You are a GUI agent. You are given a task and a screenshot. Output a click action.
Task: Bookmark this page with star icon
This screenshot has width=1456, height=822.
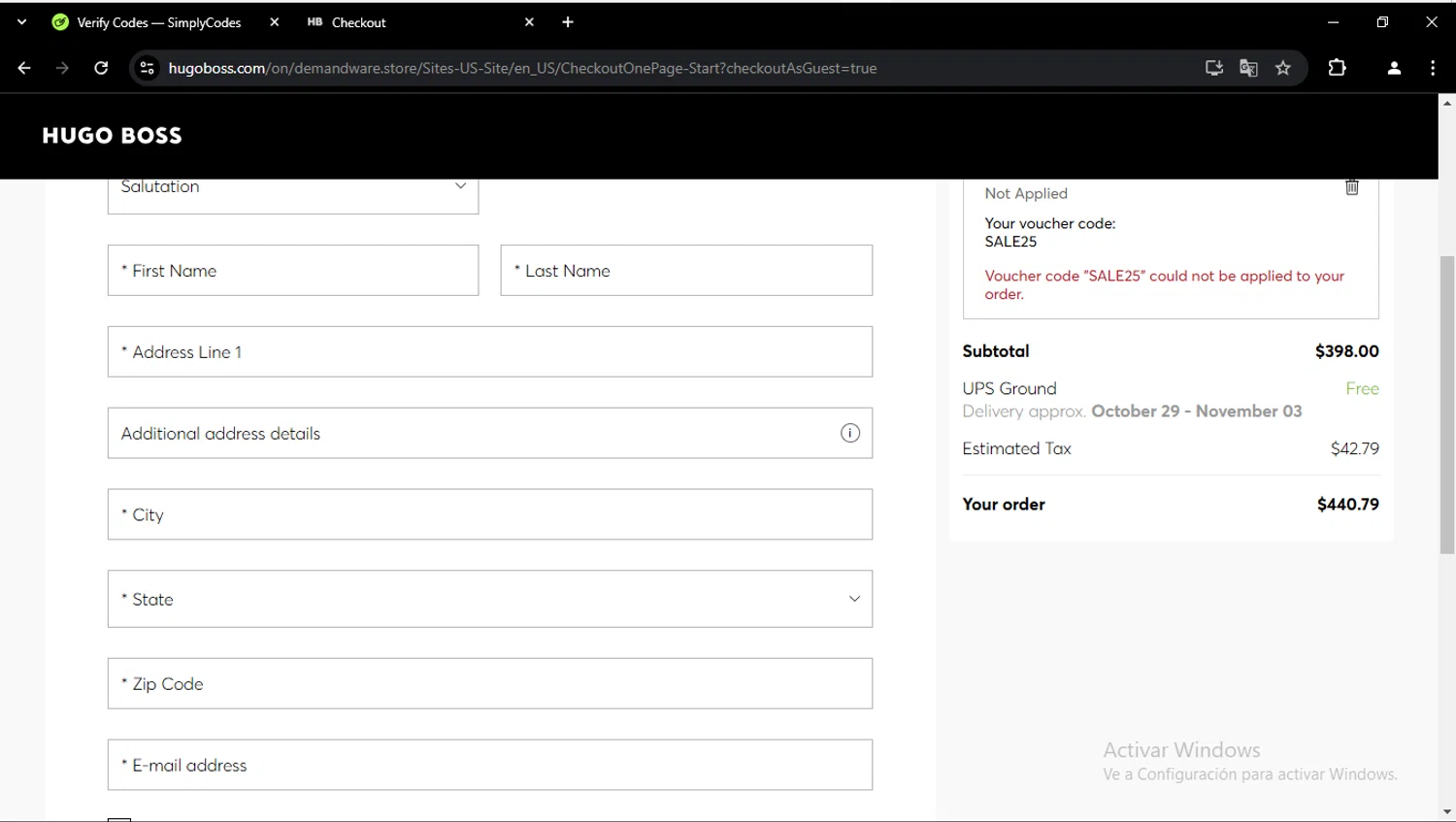[1283, 68]
